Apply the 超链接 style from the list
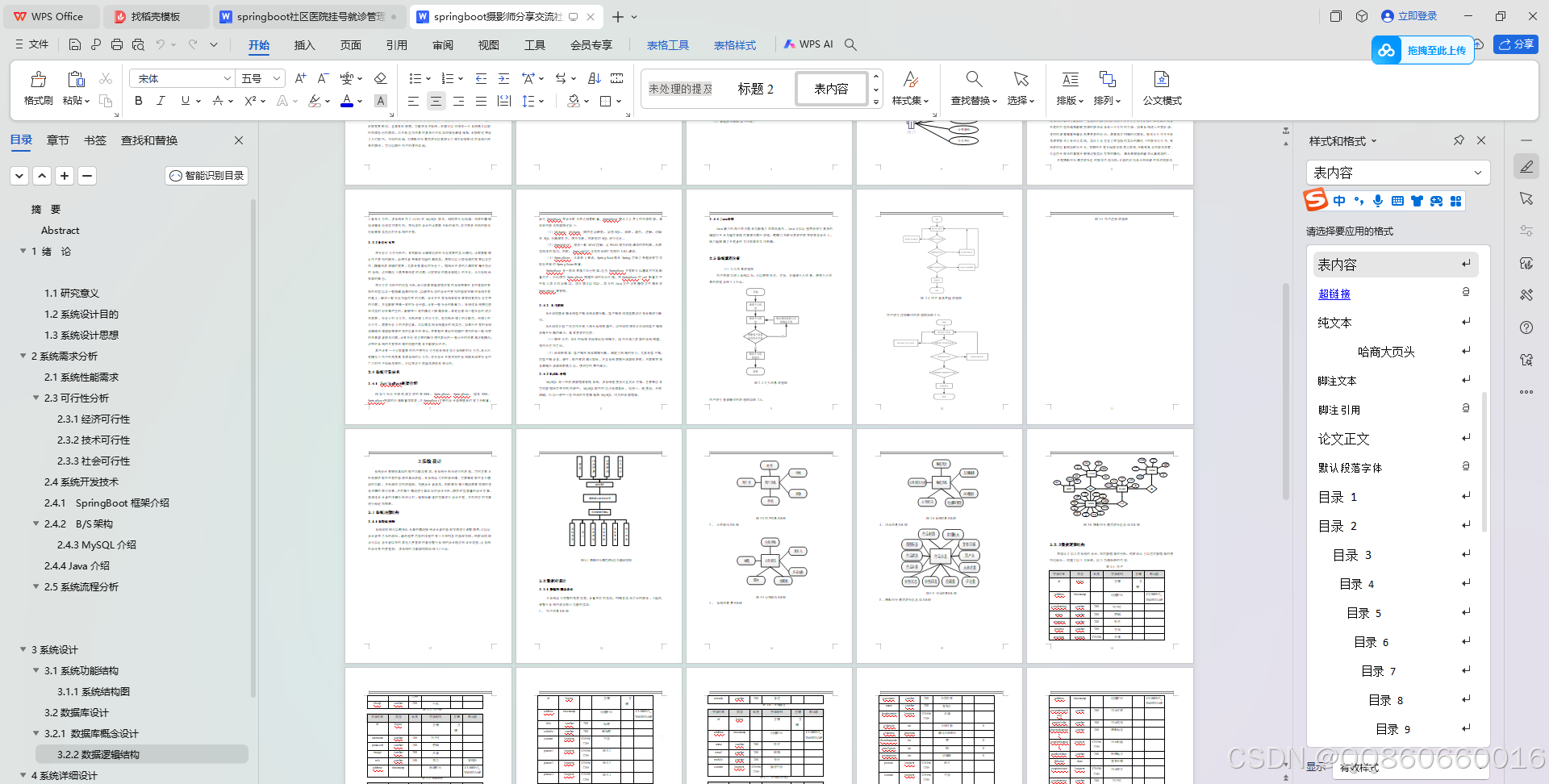This screenshot has width=1549, height=784. pyautogui.click(x=1334, y=294)
